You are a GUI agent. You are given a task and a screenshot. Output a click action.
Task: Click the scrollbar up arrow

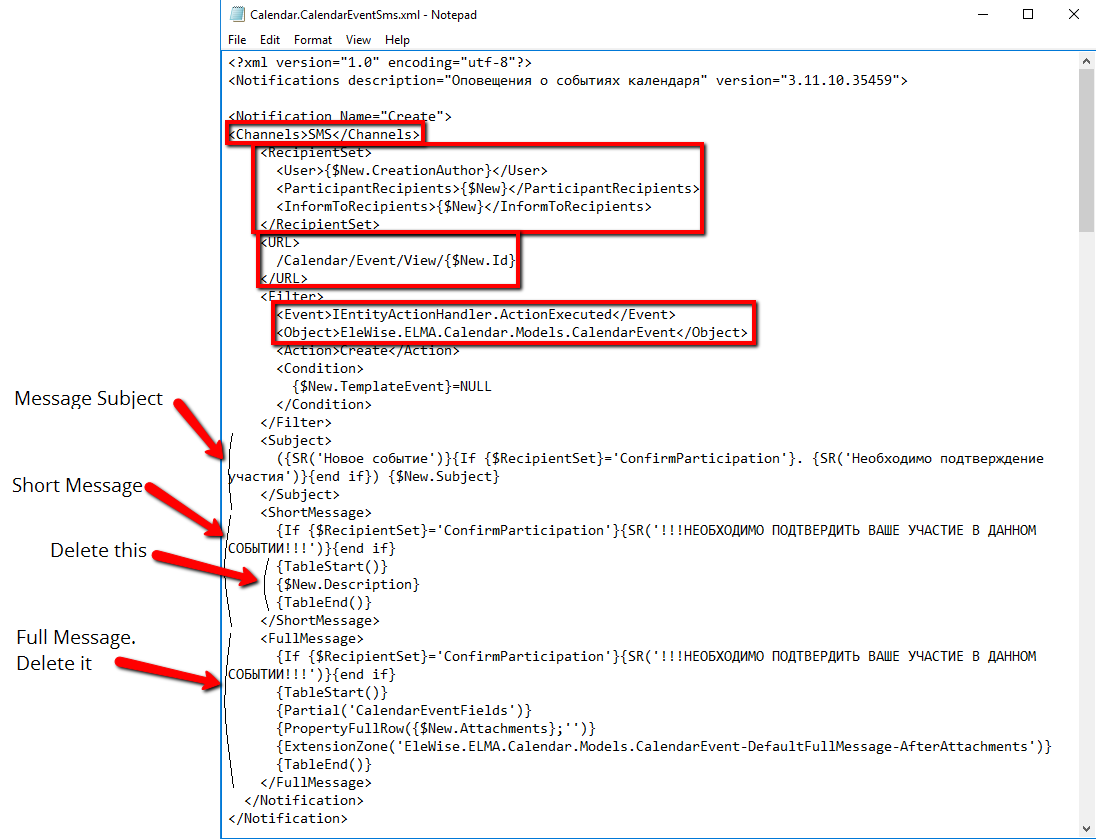[1086, 59]
